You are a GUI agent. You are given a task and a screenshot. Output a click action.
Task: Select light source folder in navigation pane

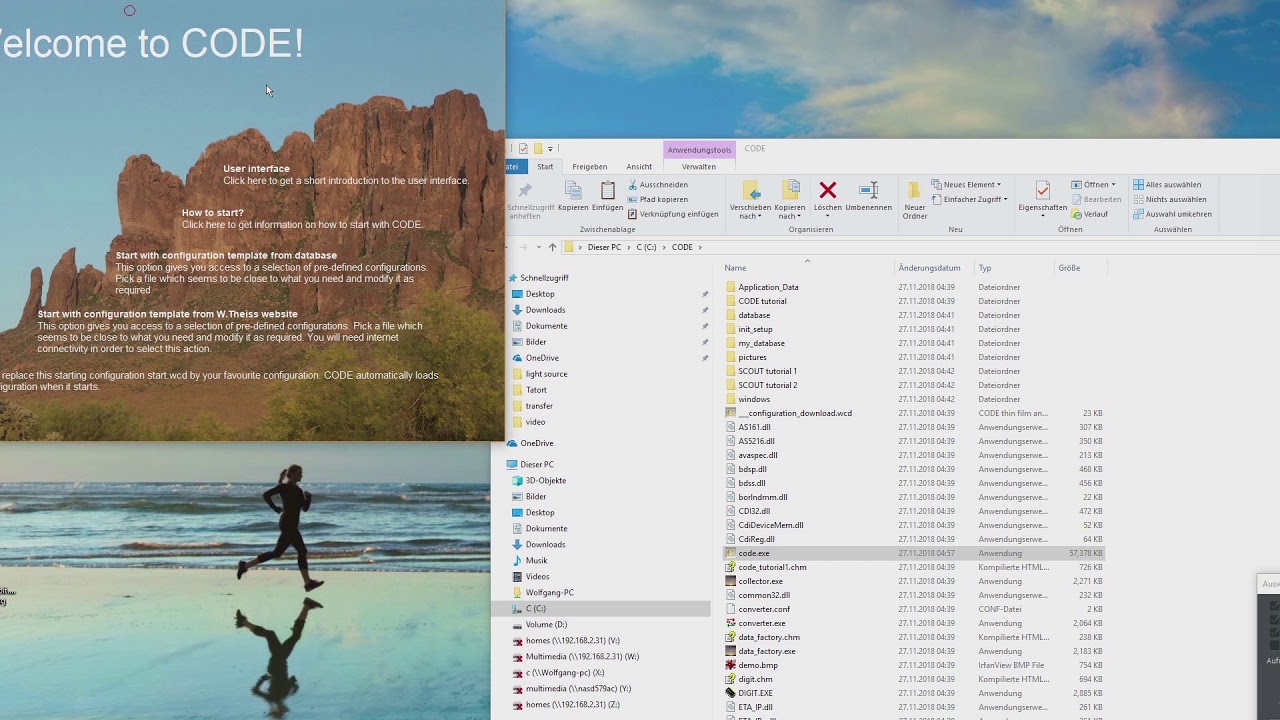[x=546, y=374]
